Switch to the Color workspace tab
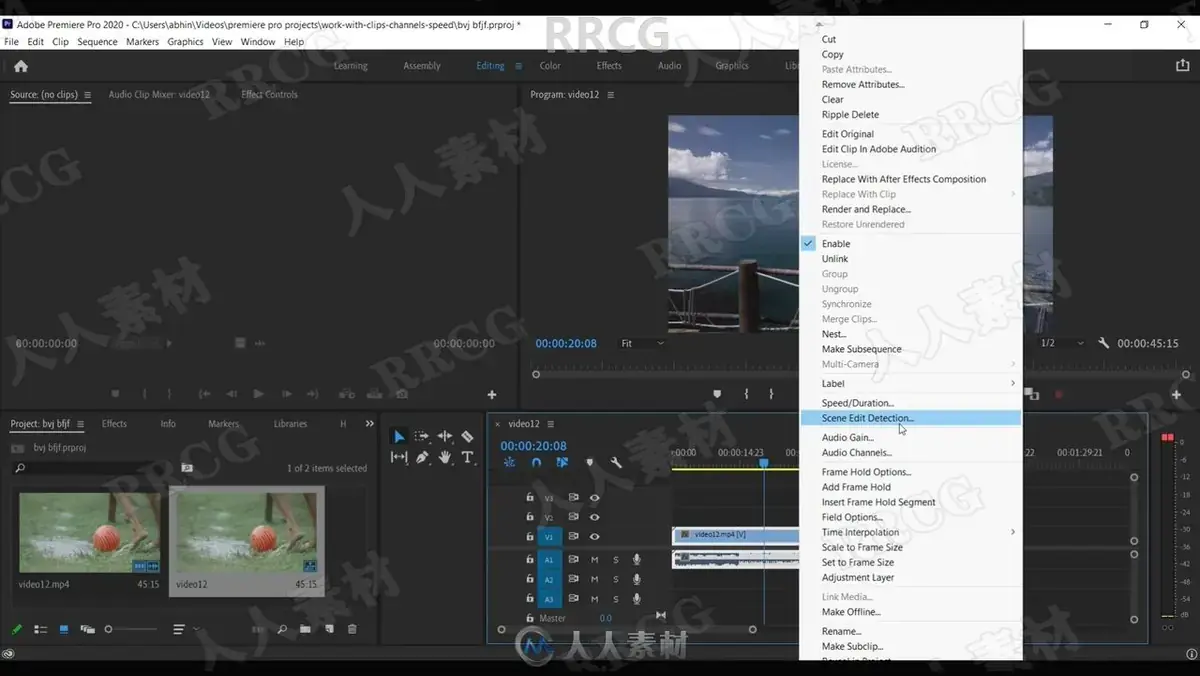The image size is (1200, 676). (x=550, y=66)
